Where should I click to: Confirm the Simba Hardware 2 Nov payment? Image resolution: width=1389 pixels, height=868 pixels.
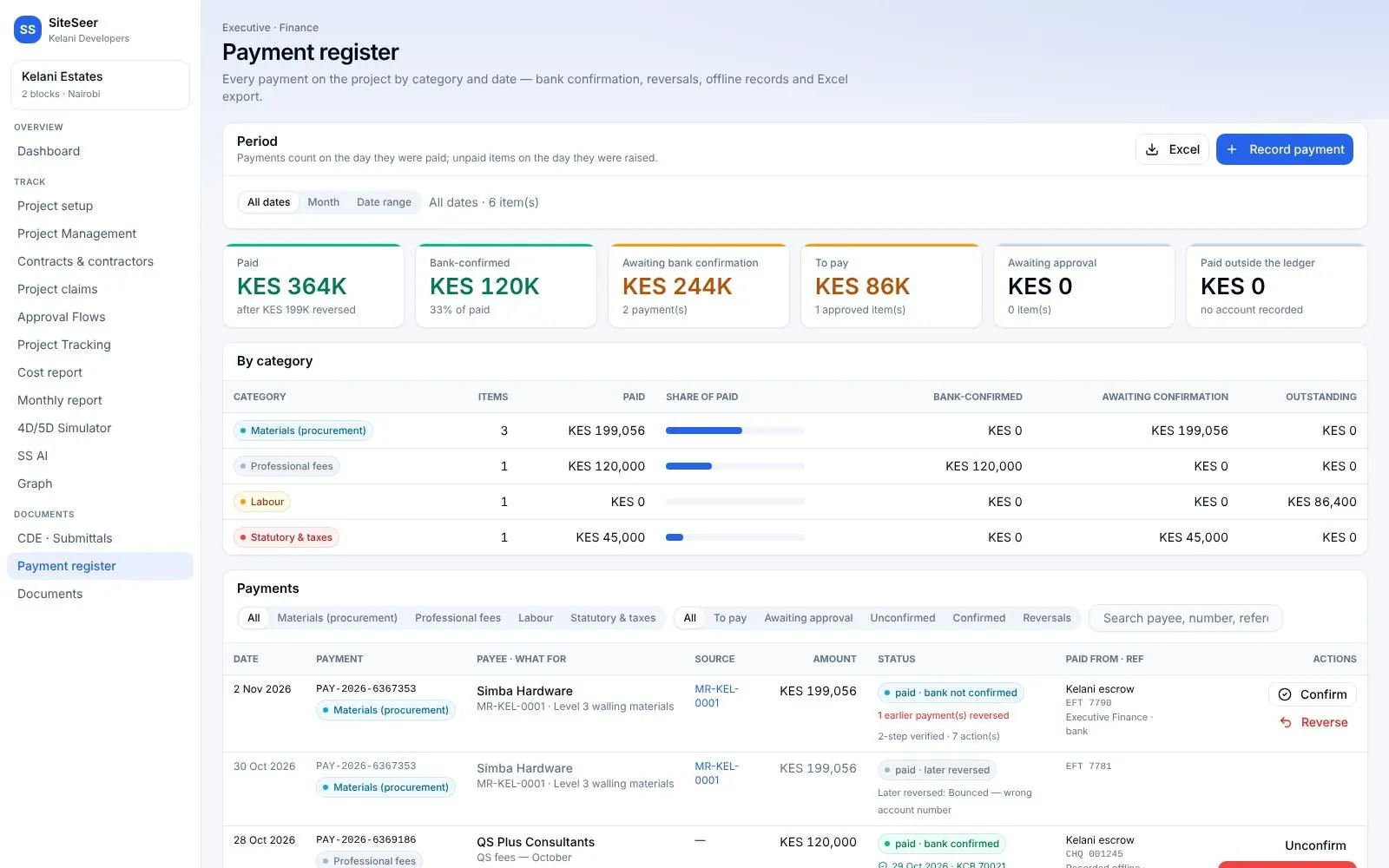click(x=1313, y=694)
